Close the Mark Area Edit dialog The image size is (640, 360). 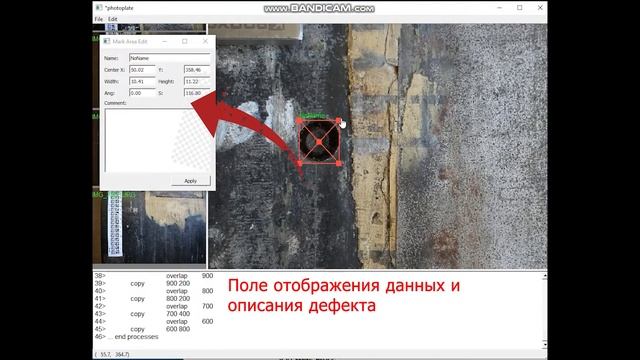tap(205, 41)
